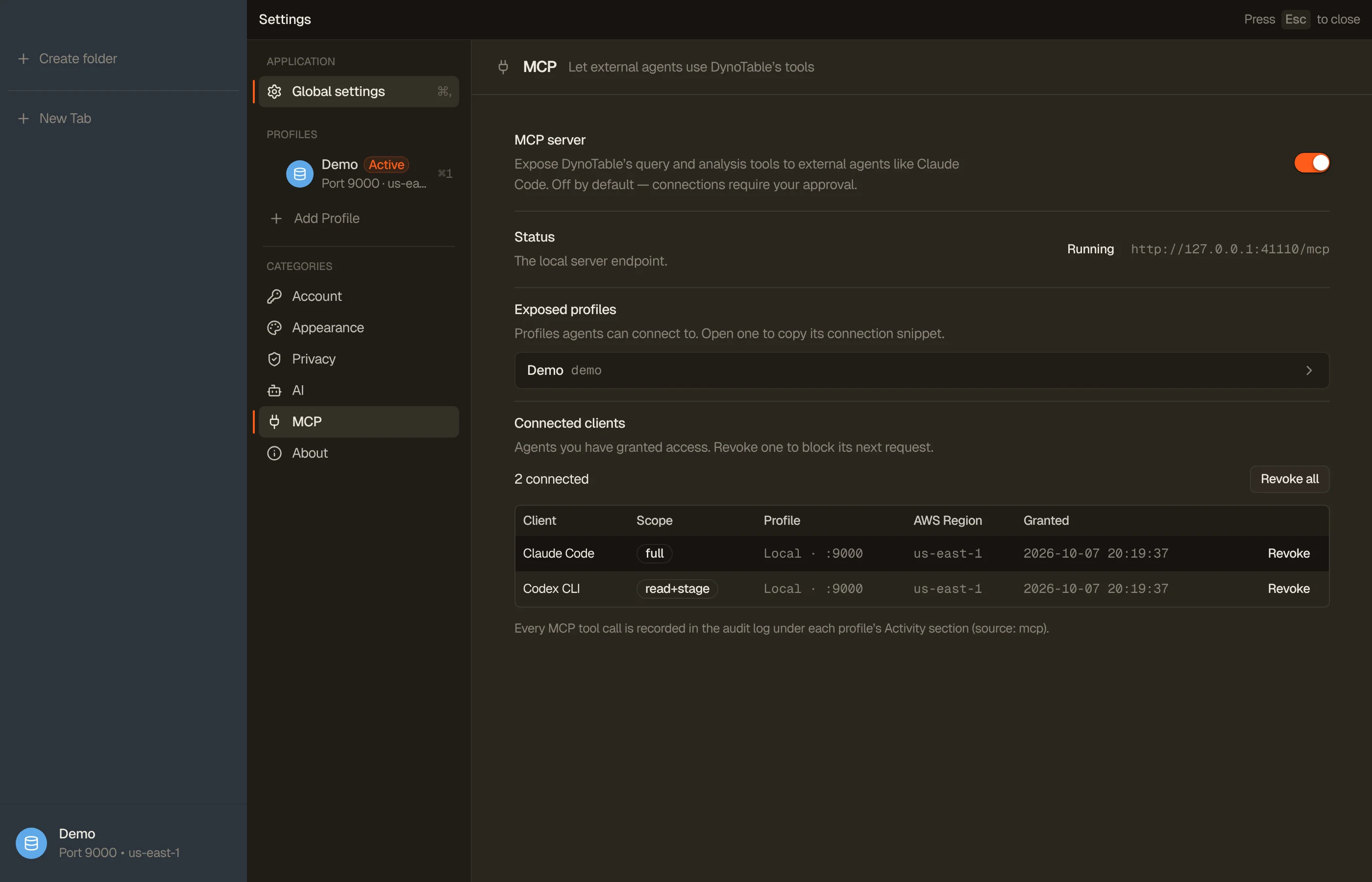1372x882 pixels.
Task: Click the 2 connected count
Action: tap(551, 479)
